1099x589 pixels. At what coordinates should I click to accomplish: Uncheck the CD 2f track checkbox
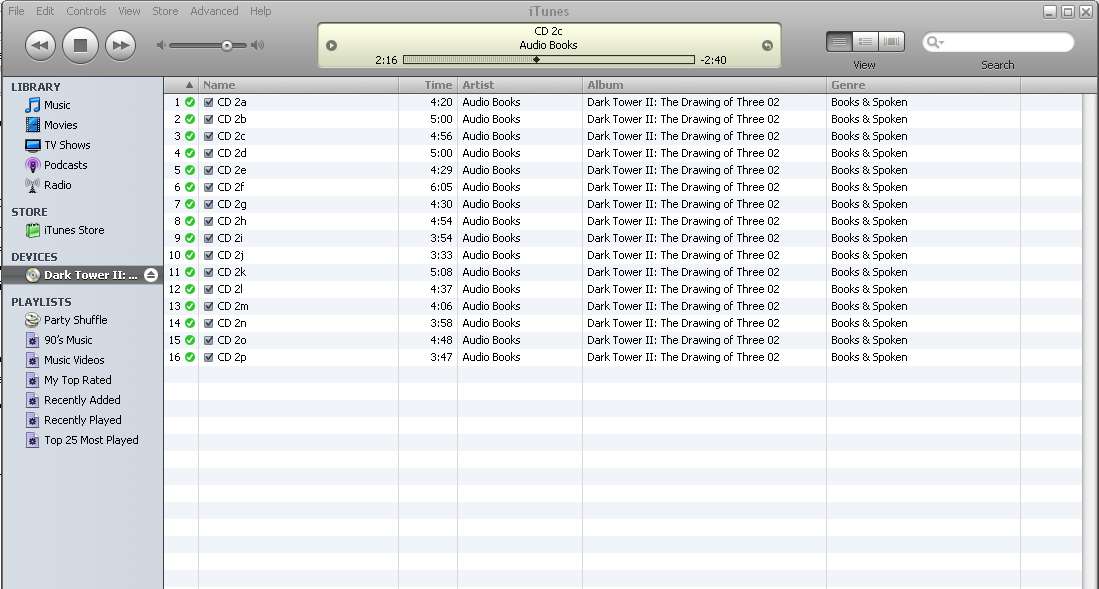pyautogui.click(x=208, y=187)
